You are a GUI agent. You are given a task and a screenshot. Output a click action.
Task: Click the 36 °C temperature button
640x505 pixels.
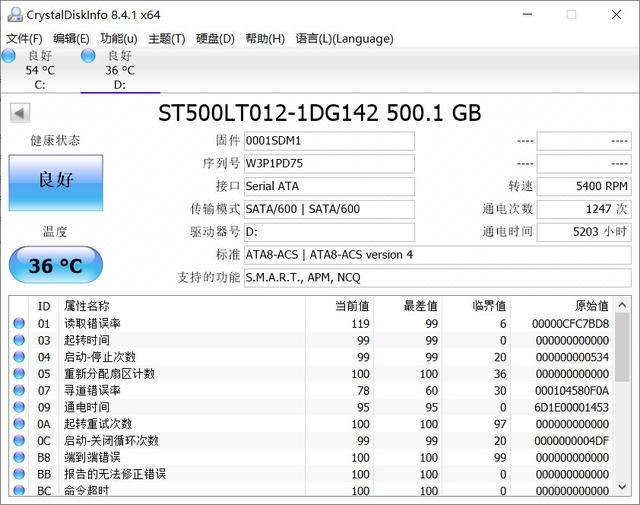[x=56, y=266]
